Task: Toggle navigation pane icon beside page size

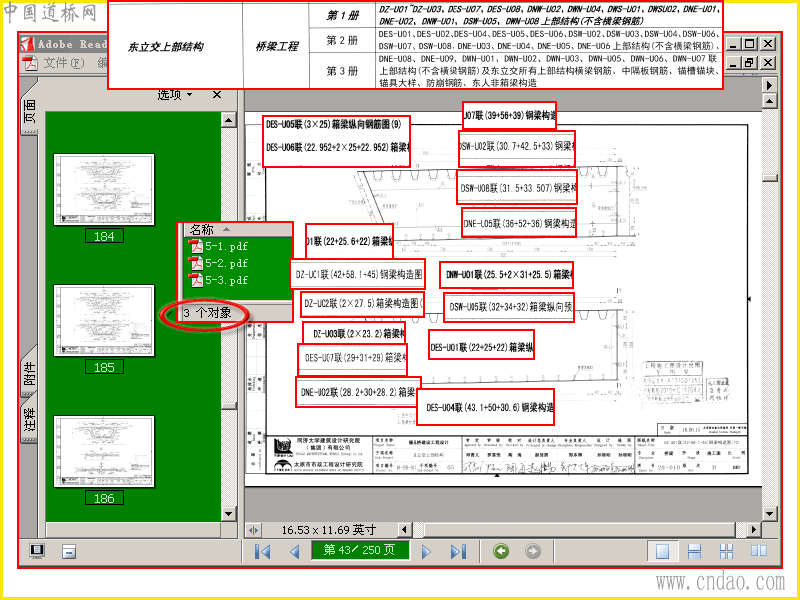Action: coord(254,530)
